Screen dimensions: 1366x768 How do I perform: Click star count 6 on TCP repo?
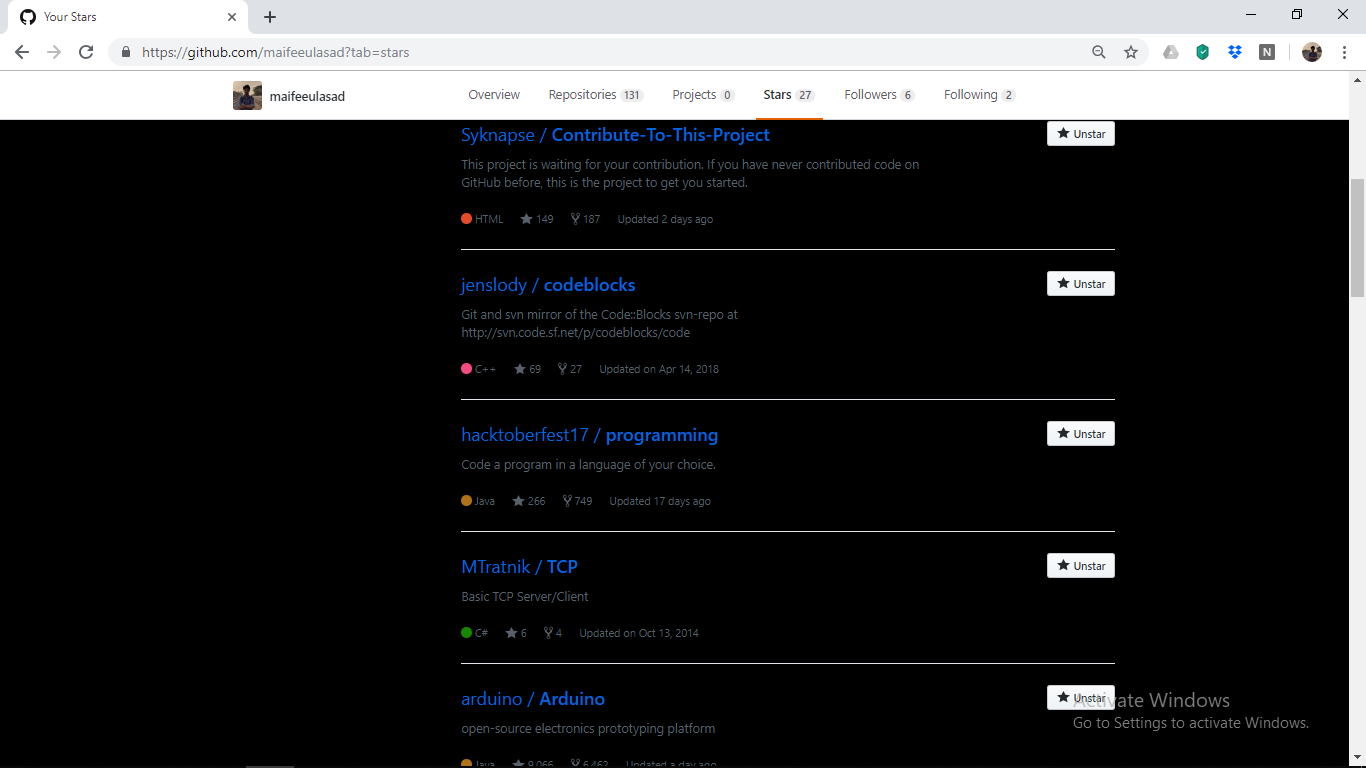(x=516, y=633)
